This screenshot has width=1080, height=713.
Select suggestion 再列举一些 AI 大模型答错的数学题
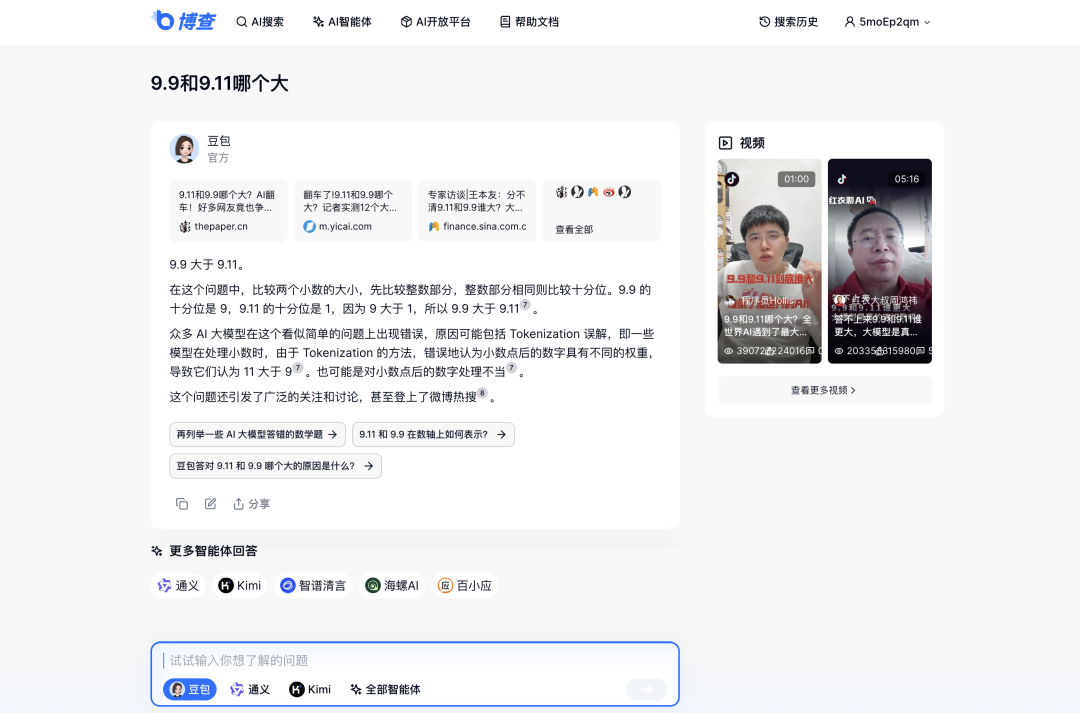pos(257,435)
